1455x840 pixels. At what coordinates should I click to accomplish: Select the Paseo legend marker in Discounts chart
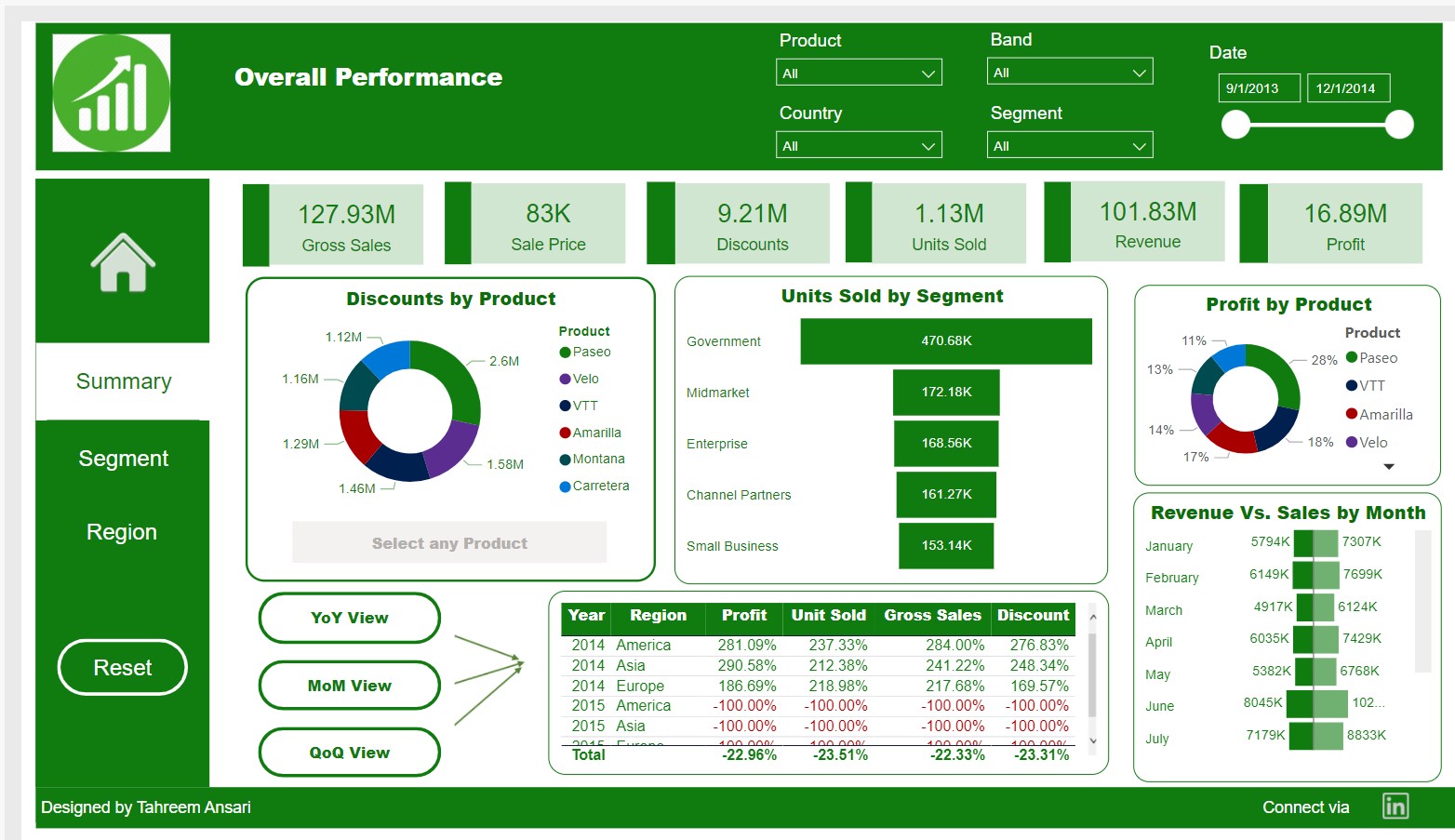tap(564, 352)
